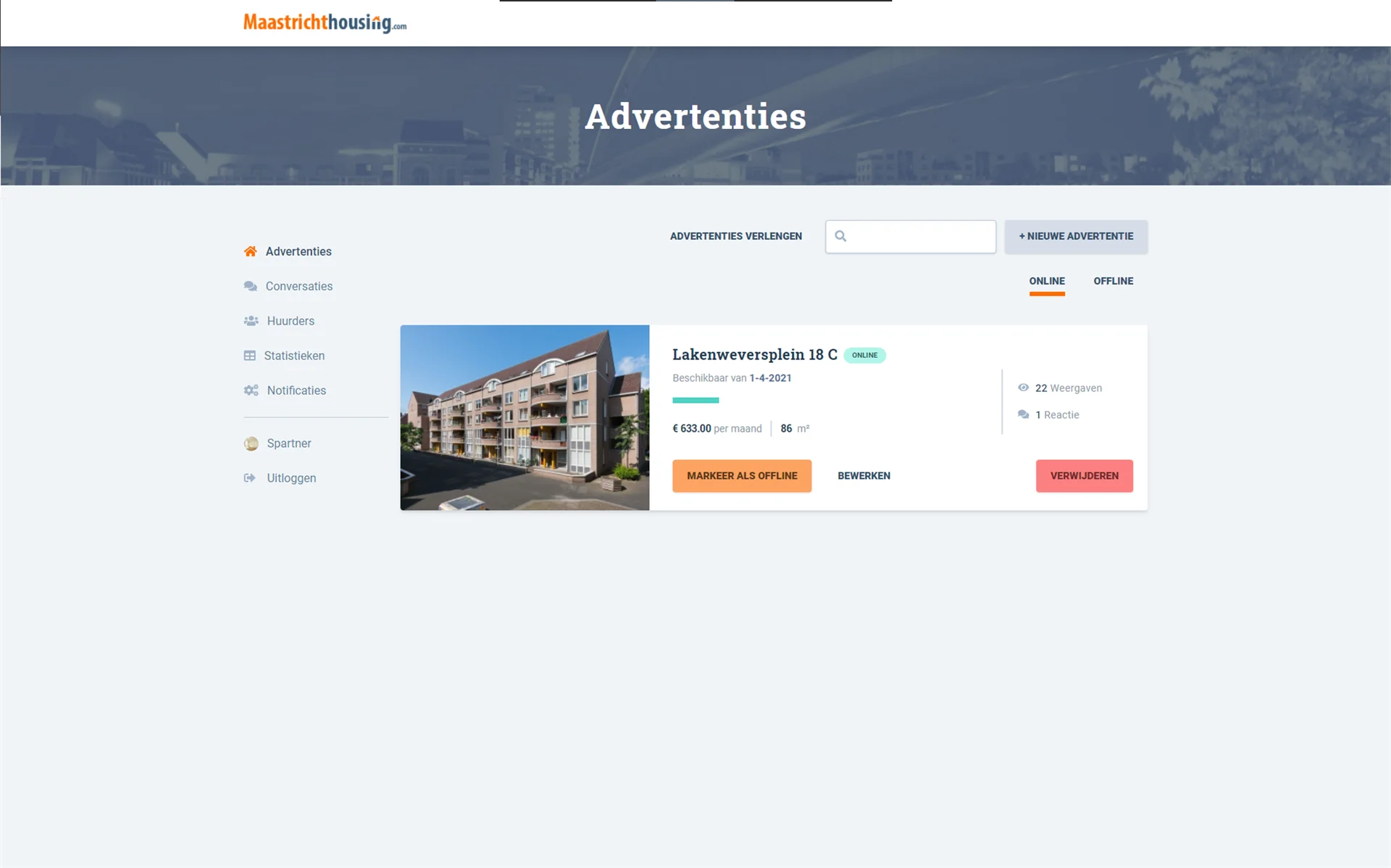
Task: Select the ONLINE tab
Action: pyautogui.click(x=1046, y=281)
